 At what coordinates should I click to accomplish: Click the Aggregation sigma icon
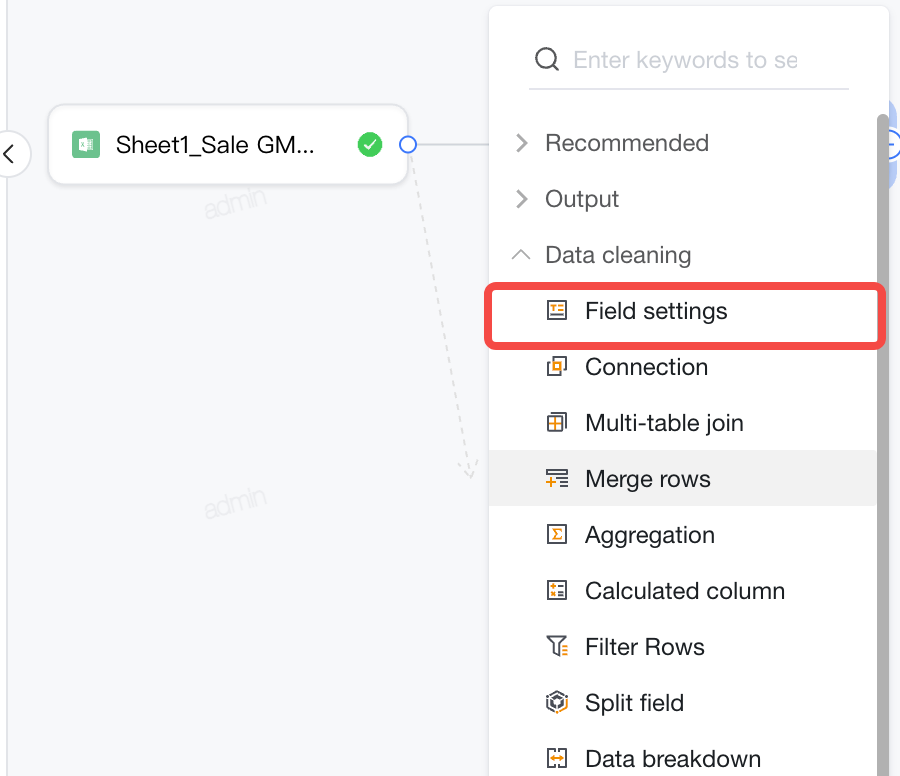click(x=556, y=534)
